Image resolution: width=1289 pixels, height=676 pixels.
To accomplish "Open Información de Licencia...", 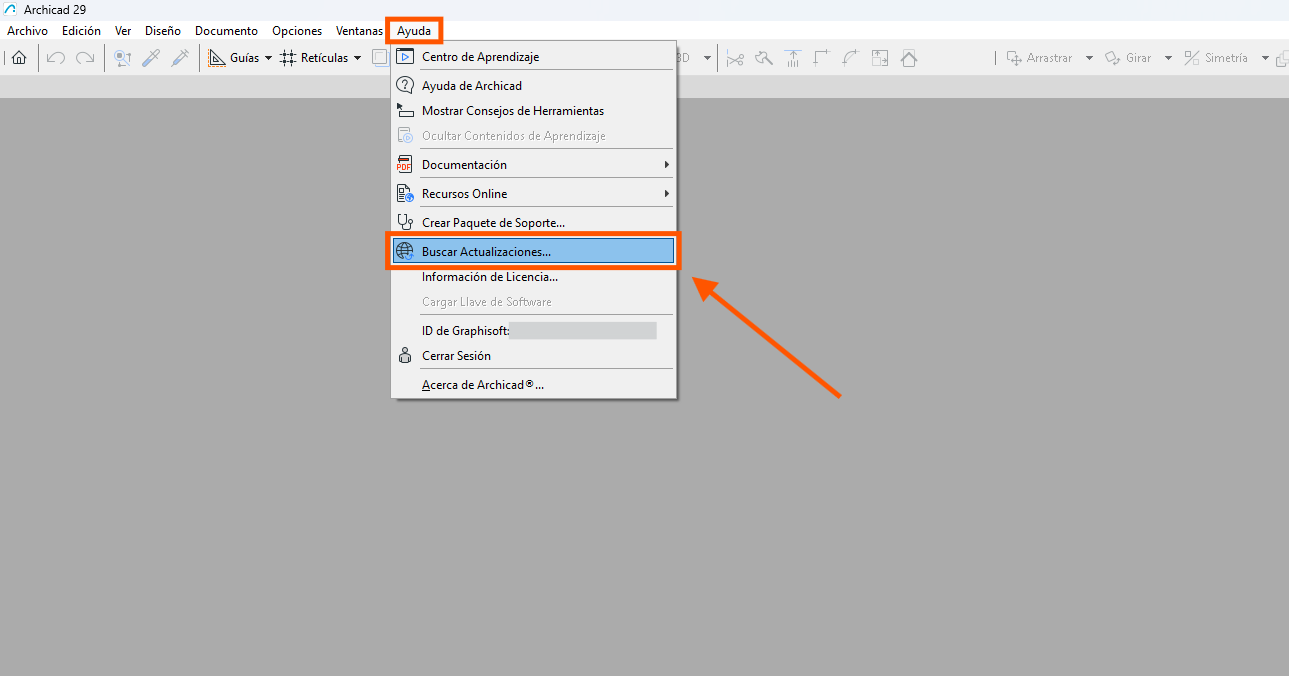I will coord(534,277).
